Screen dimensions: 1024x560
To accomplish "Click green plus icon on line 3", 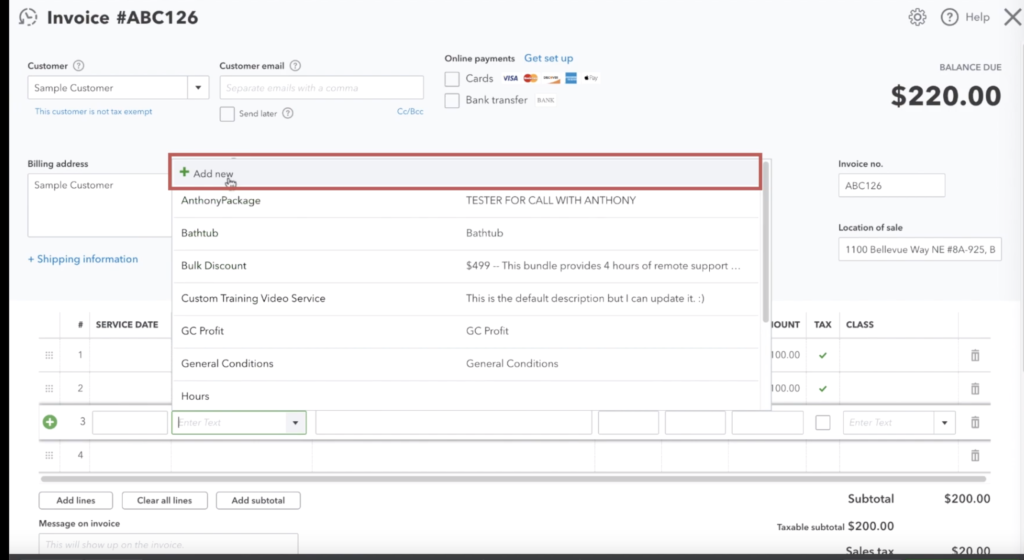I will click(x=50, y=422).
